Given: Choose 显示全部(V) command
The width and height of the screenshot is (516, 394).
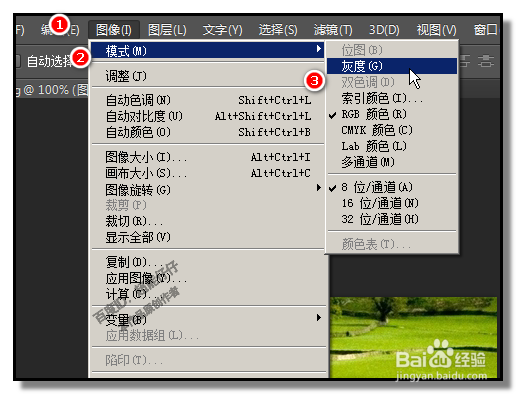Looking at the screenshot, I should point(208,237).
